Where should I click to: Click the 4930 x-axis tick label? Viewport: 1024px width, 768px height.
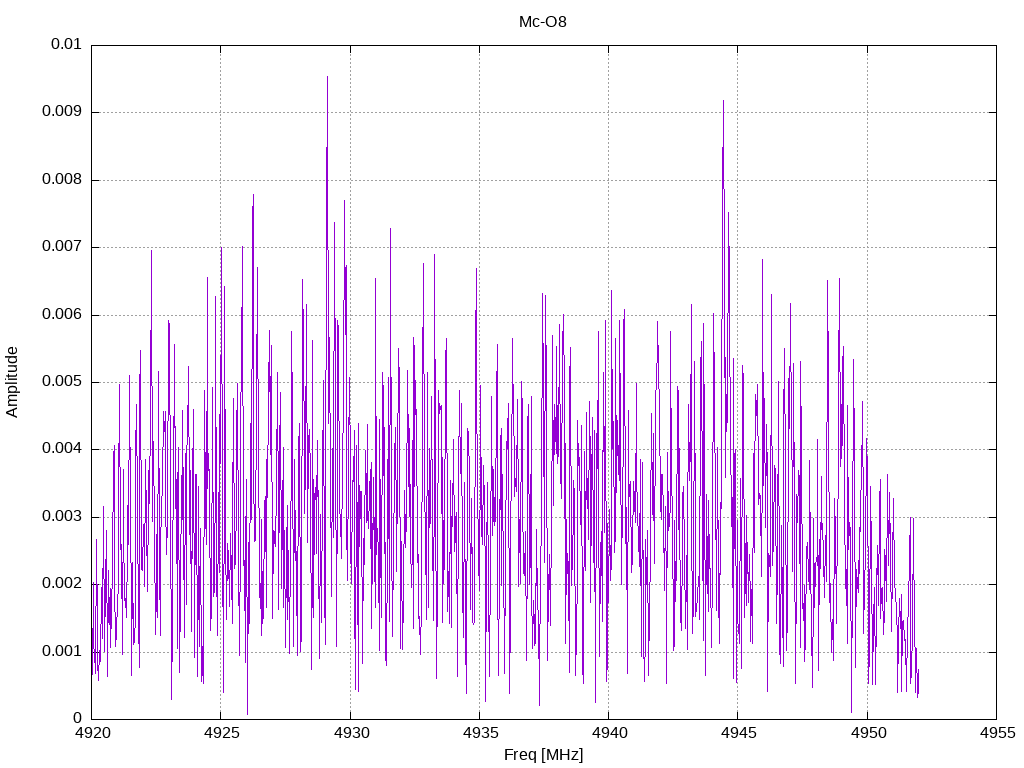(x=351, y=733)
